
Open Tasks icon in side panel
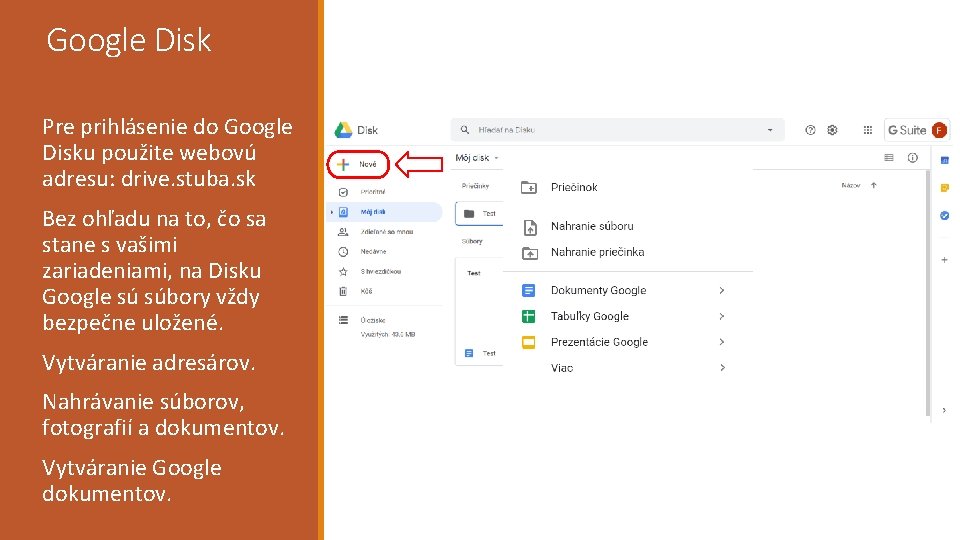945,216
